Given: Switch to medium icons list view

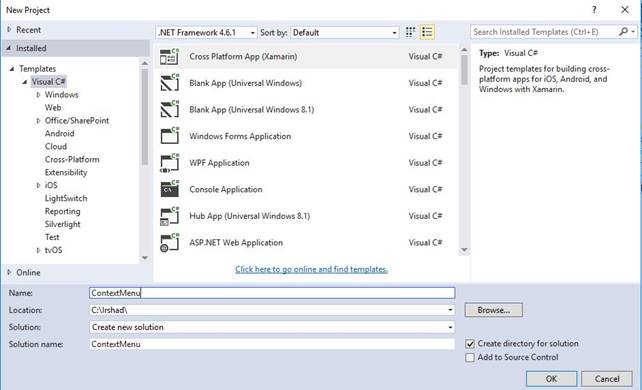Looking at the screenshot, I should click(x=427, y=32).
